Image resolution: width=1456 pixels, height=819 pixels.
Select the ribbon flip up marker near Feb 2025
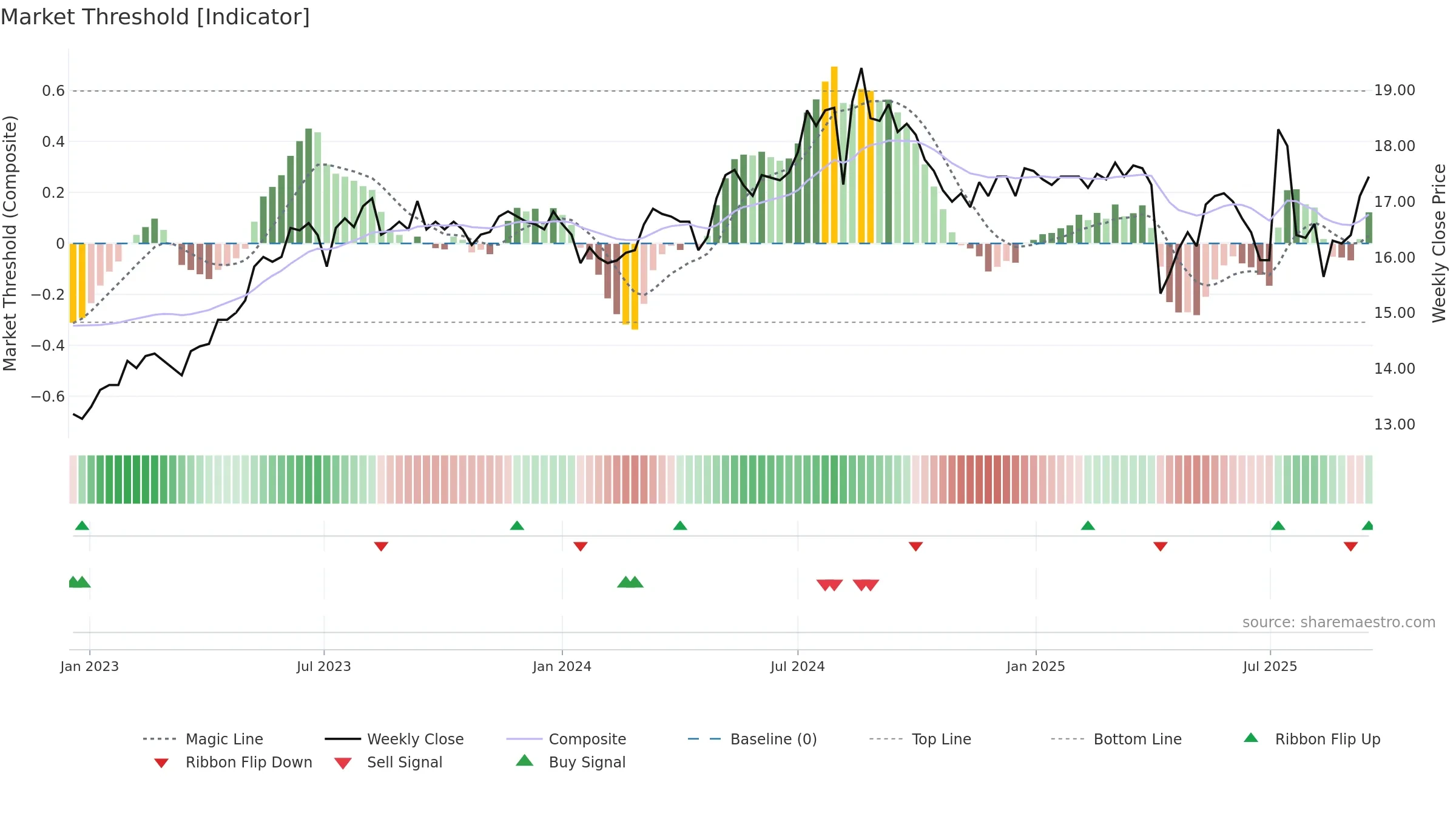point(1088,525)
